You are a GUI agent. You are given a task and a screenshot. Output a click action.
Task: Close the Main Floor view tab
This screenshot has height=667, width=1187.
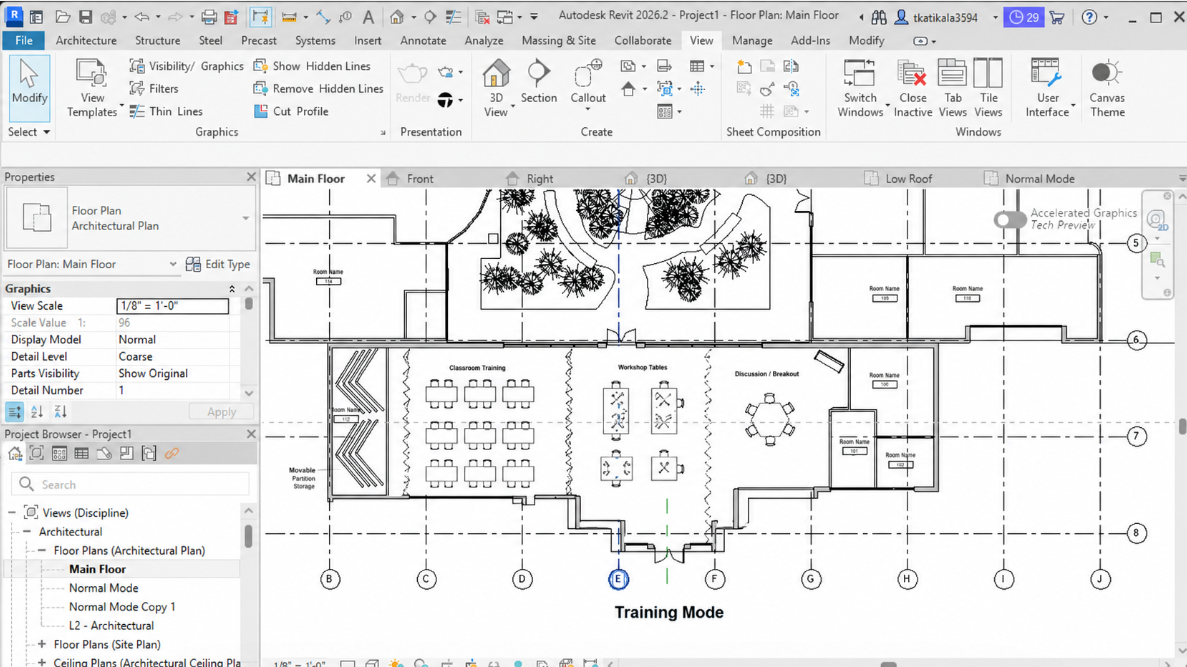371,179
